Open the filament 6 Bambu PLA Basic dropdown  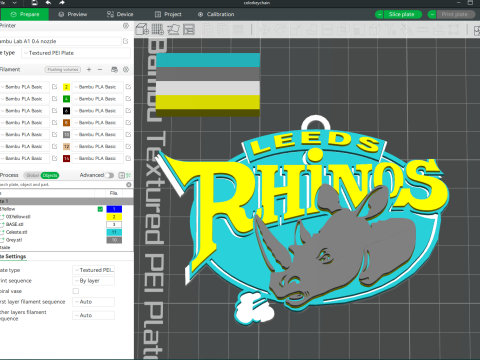pyautogui.click(x=97, y=111)
